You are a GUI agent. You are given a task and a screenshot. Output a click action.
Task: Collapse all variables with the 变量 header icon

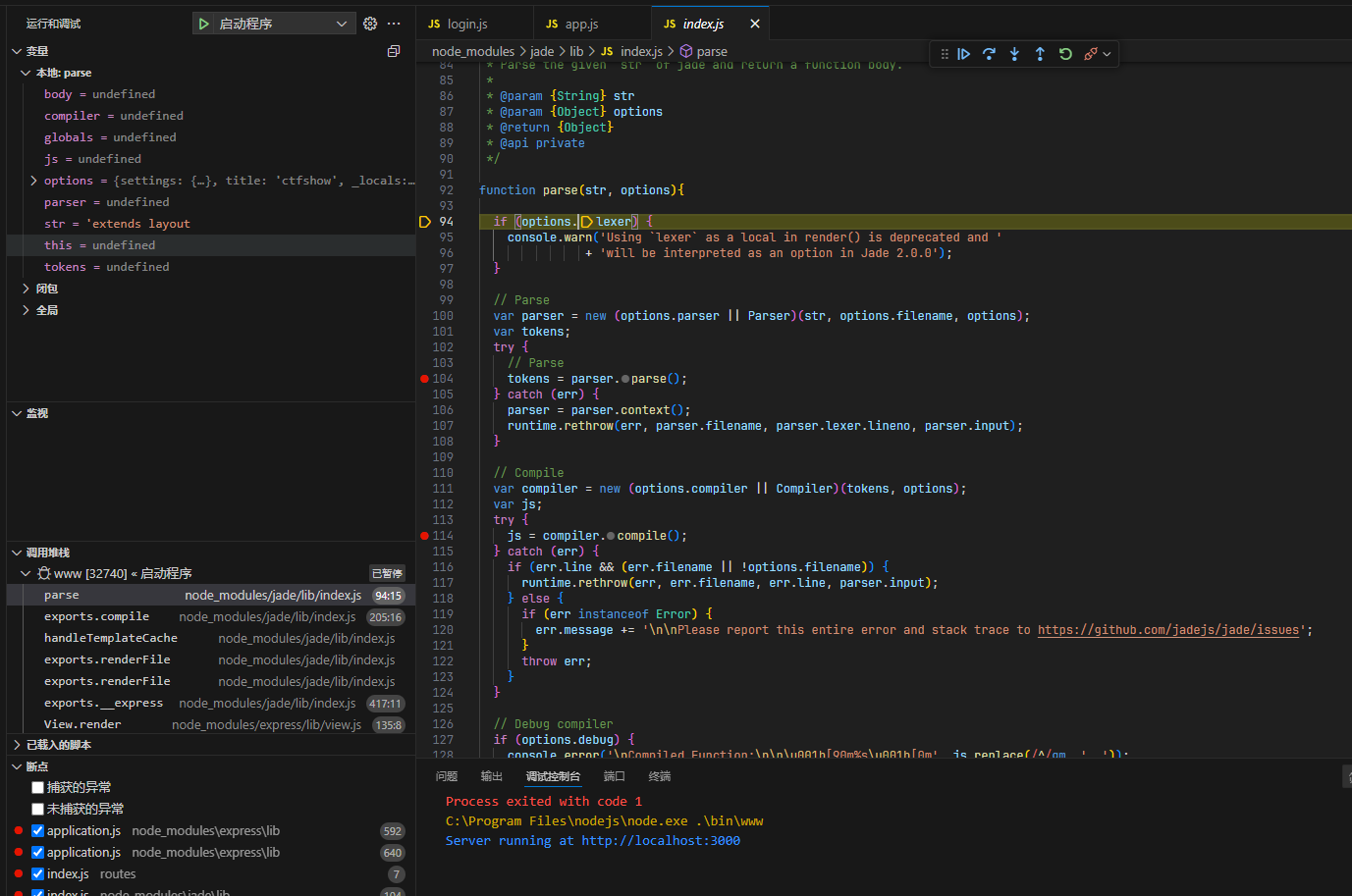pos(394,51)
